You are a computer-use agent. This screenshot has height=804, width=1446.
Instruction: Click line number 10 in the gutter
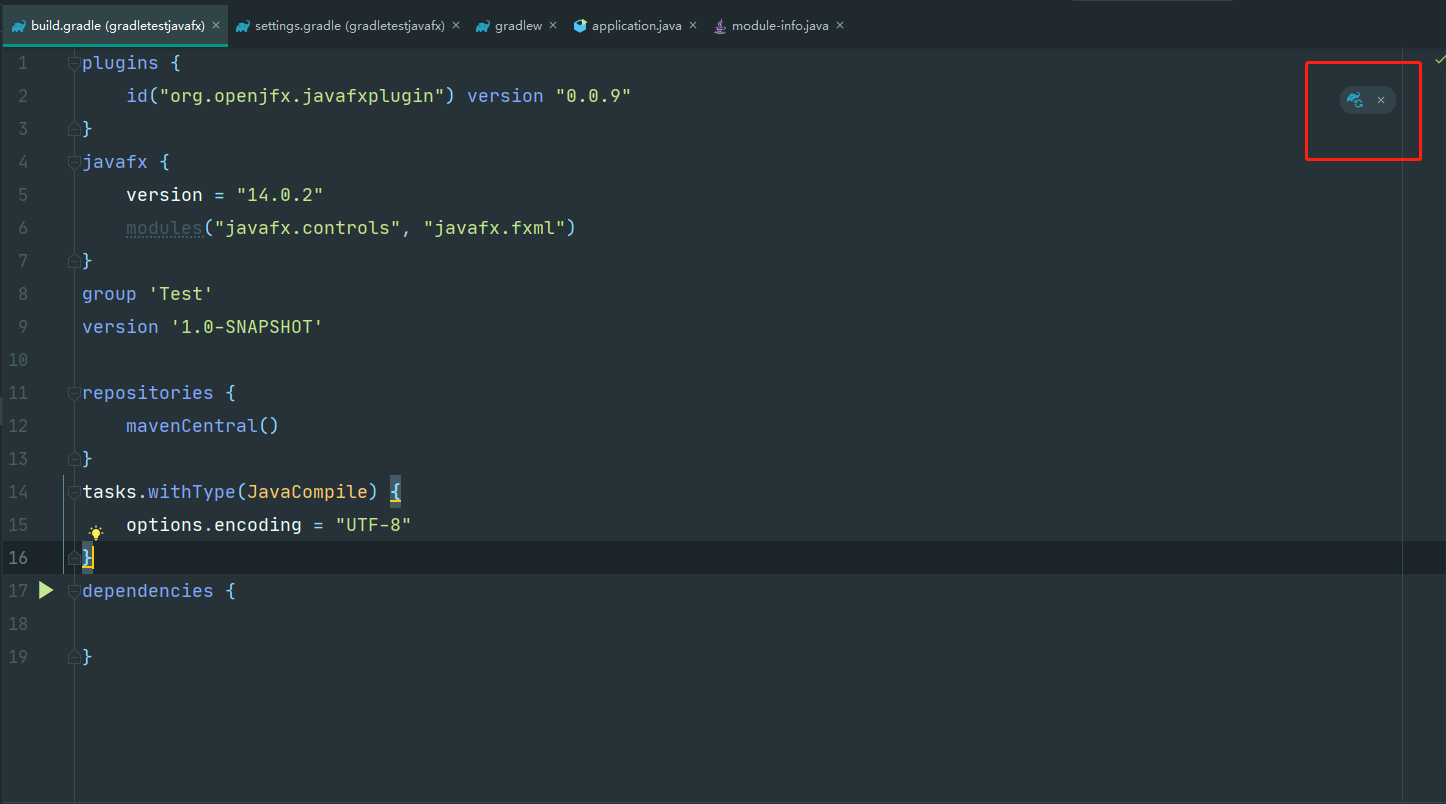[17, 360]
